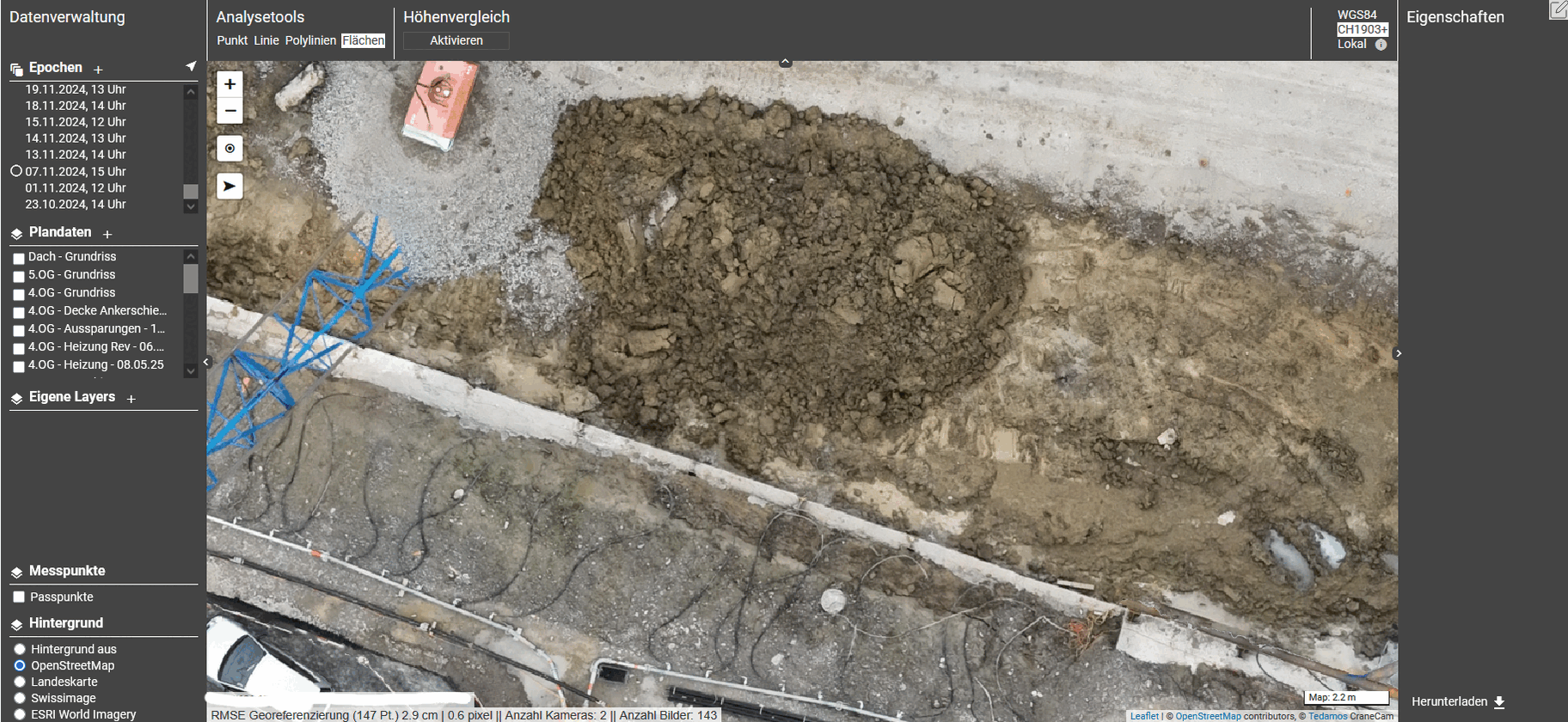Open the edit icon in Eigenschaften
Screen dimensions: 1568x722
(1558, 10)
